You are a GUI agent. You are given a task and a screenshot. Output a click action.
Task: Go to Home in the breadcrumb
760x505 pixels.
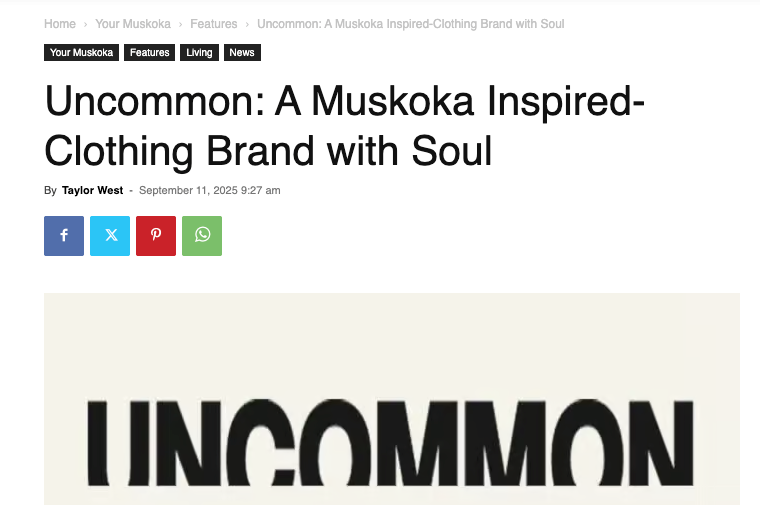pos(60,24)
